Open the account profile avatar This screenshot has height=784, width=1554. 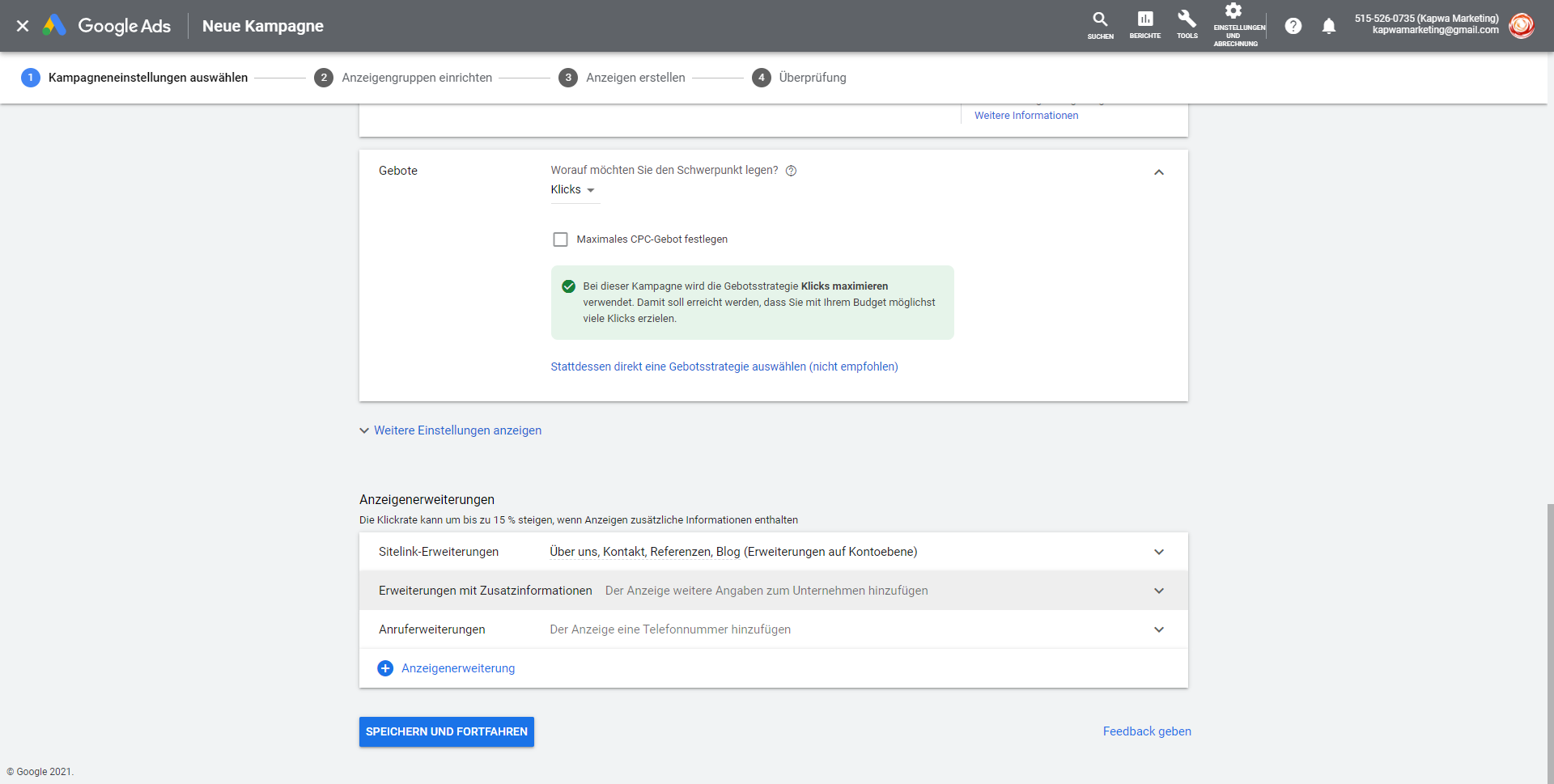click(x=1522, y=25)
